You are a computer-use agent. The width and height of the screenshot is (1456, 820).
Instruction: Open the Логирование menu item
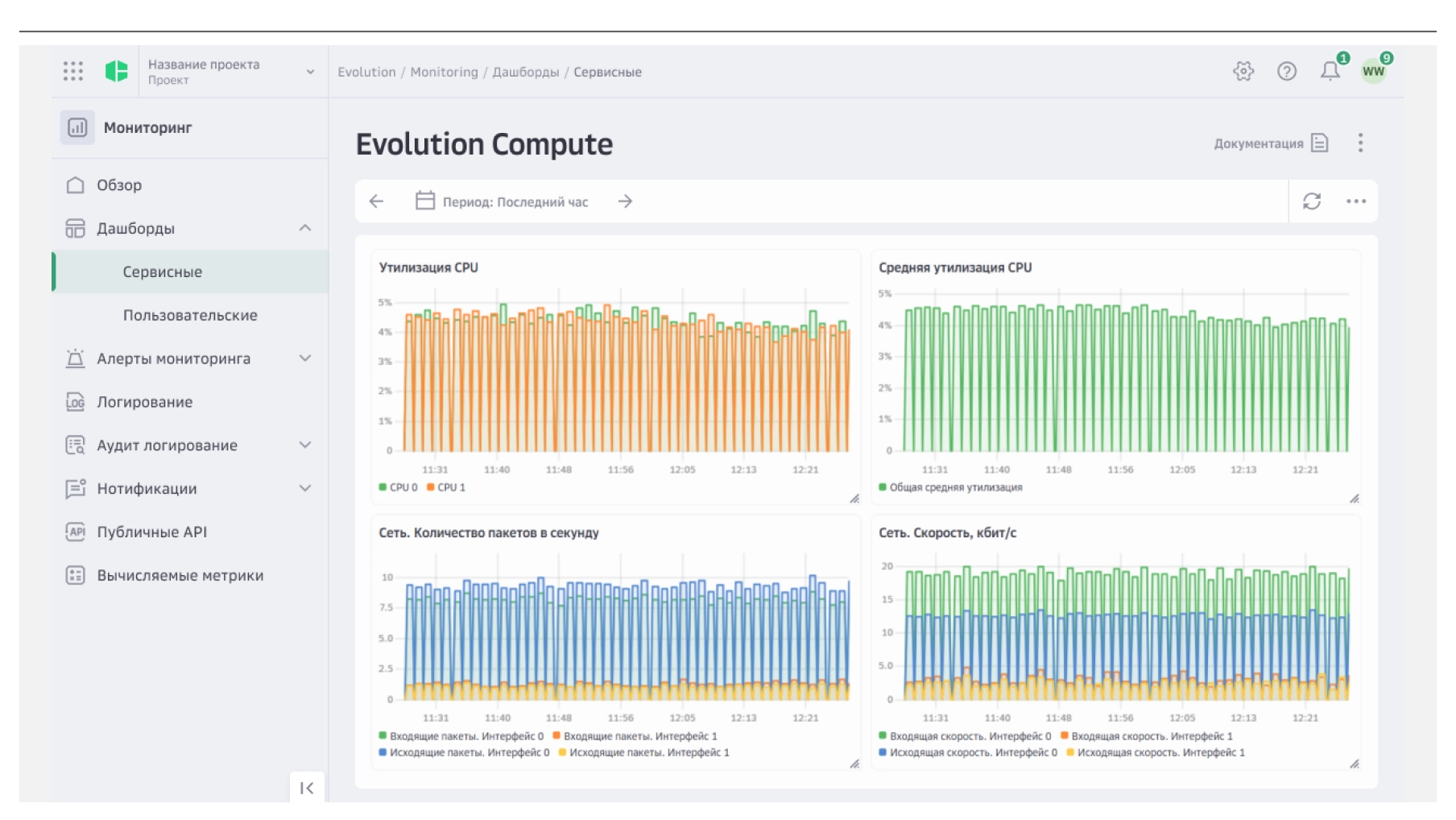coord(190,402)
